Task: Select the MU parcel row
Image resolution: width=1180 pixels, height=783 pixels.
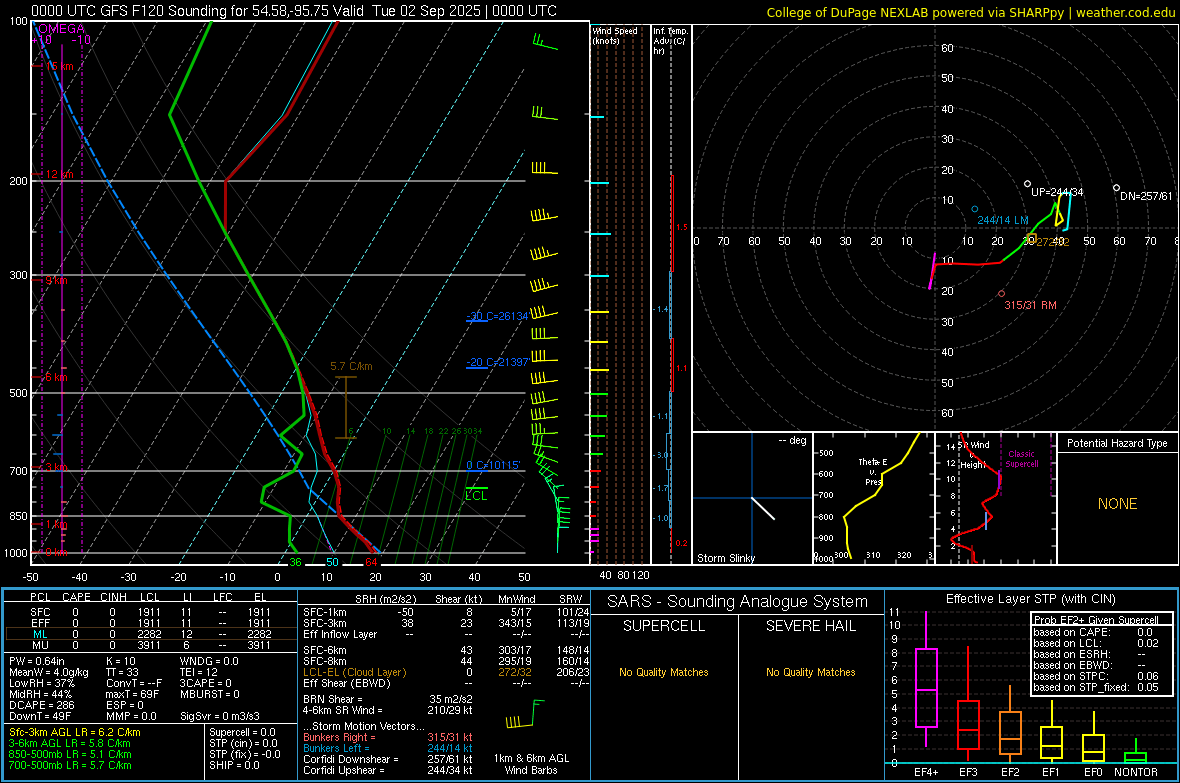Action: pos(151,645)
